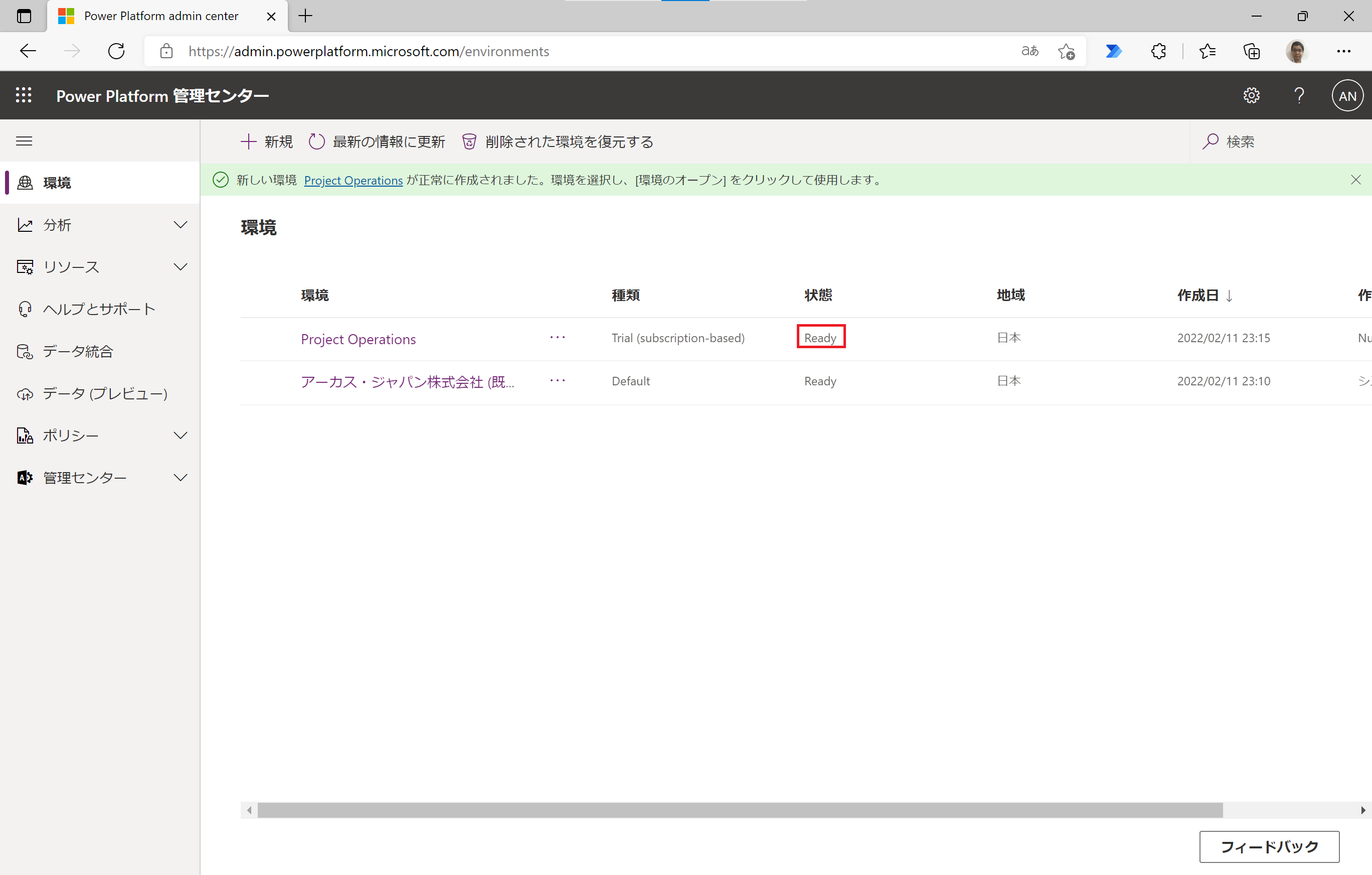Dismiss the green success notification banner
This screenshot has height=875, width=1372.
tap(1356, 180)
